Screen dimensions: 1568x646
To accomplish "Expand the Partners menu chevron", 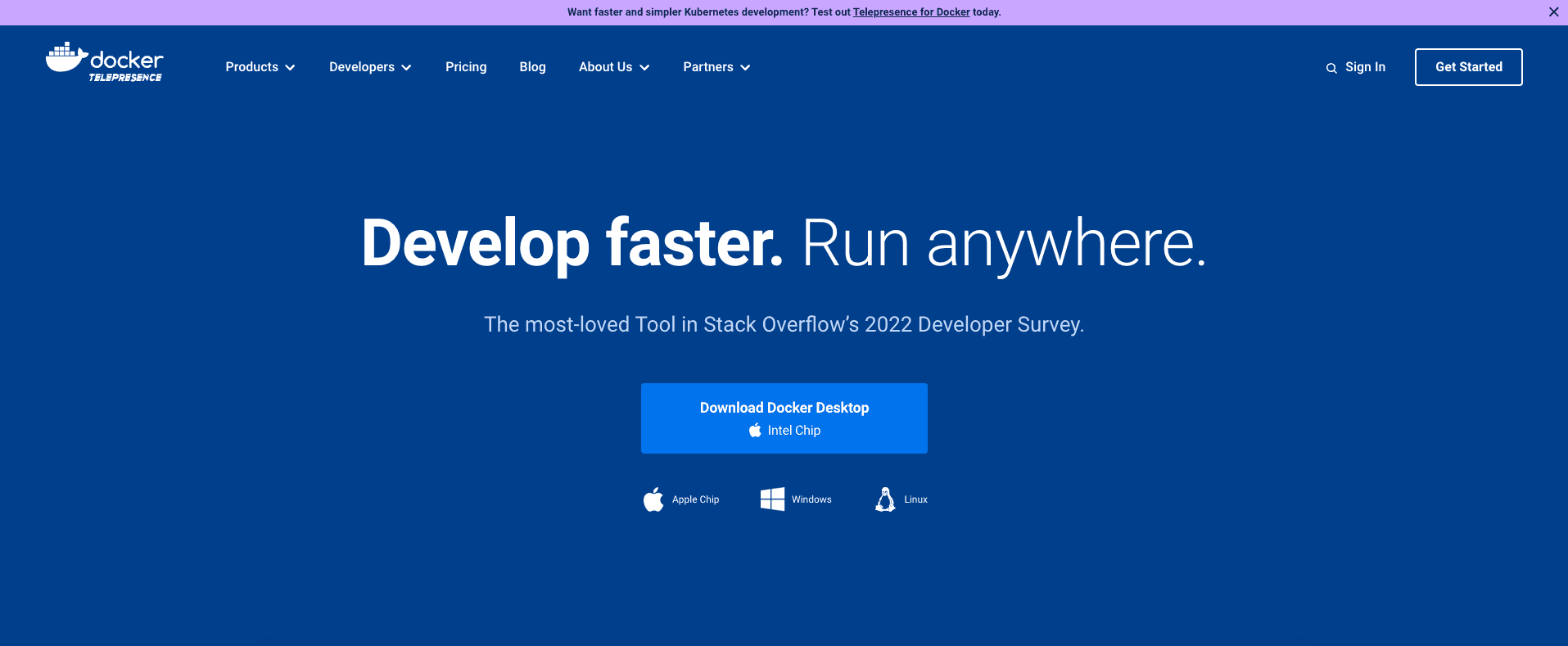I will [x=745, y=68].
